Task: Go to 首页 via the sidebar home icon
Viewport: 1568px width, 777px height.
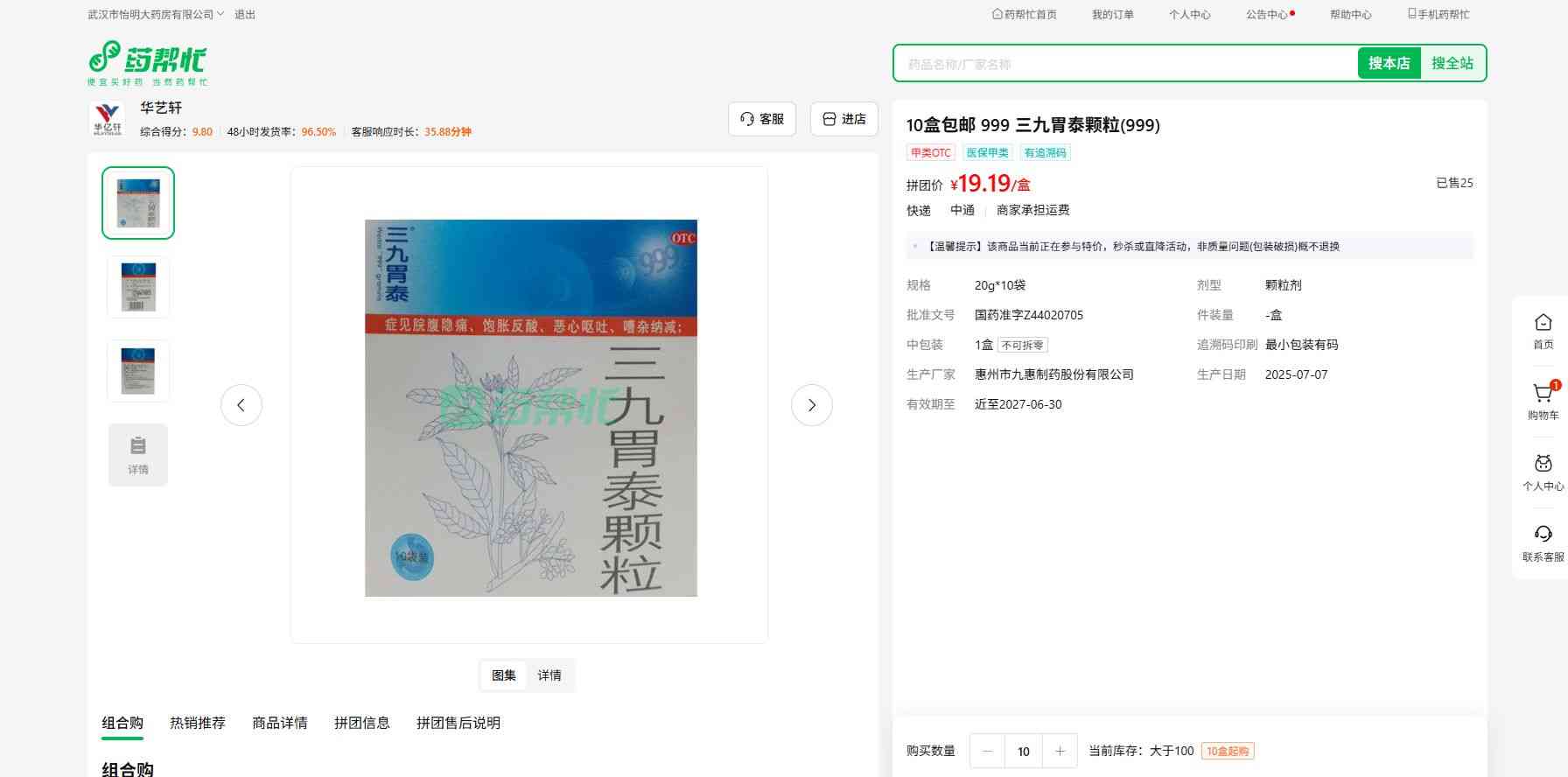Action: click(1543, 331)
